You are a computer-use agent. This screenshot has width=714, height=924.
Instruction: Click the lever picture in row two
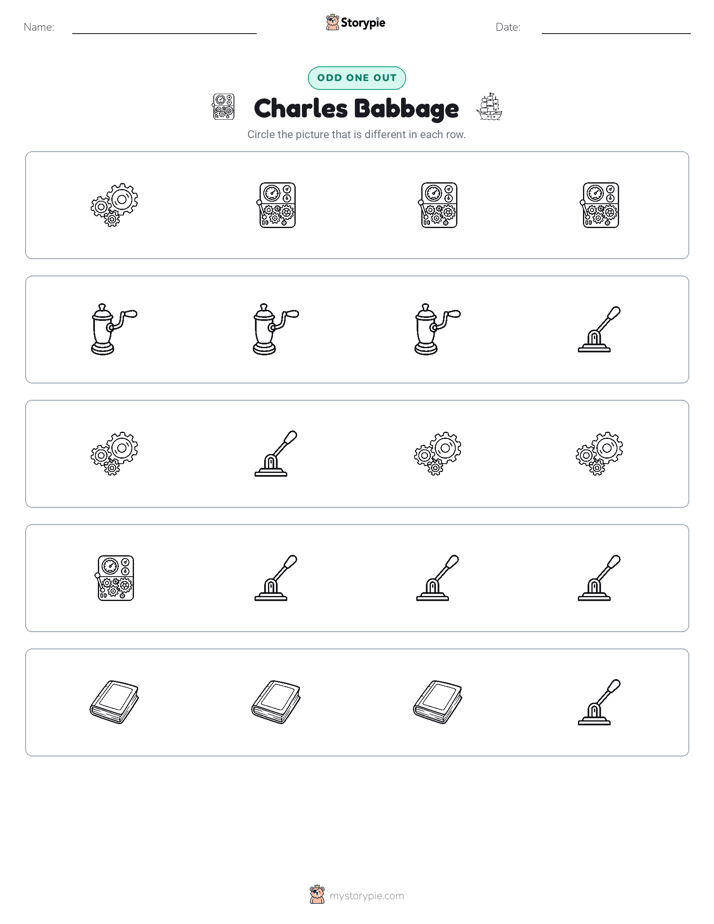tap(600, 329)
